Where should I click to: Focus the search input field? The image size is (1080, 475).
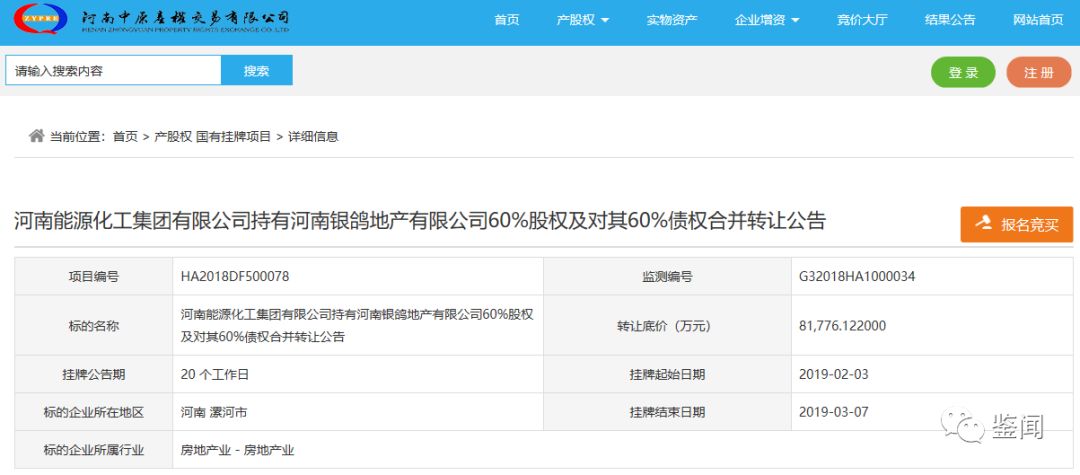pos(113,71)
